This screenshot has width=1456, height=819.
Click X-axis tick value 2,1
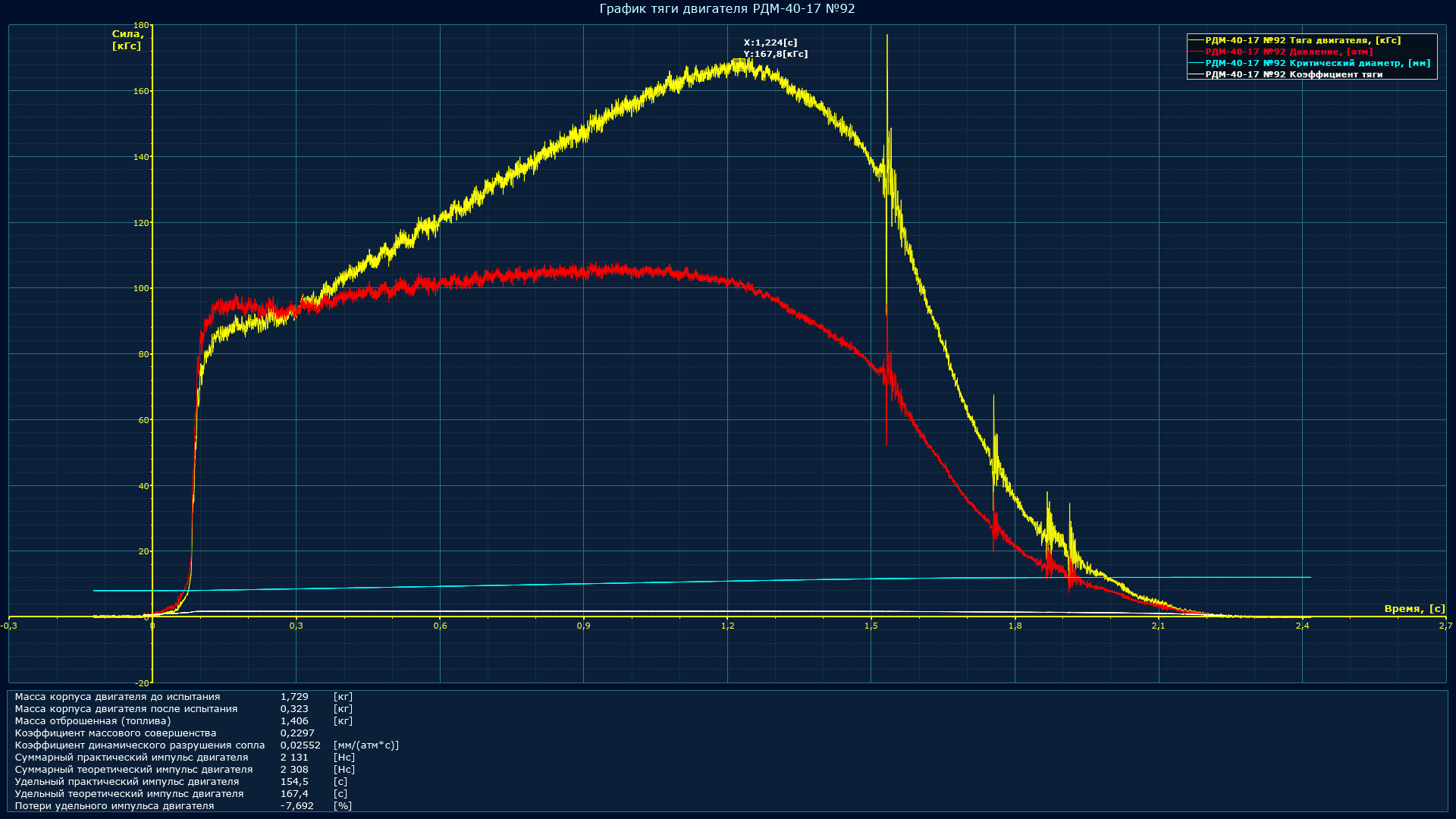(x=1158, y=626)
